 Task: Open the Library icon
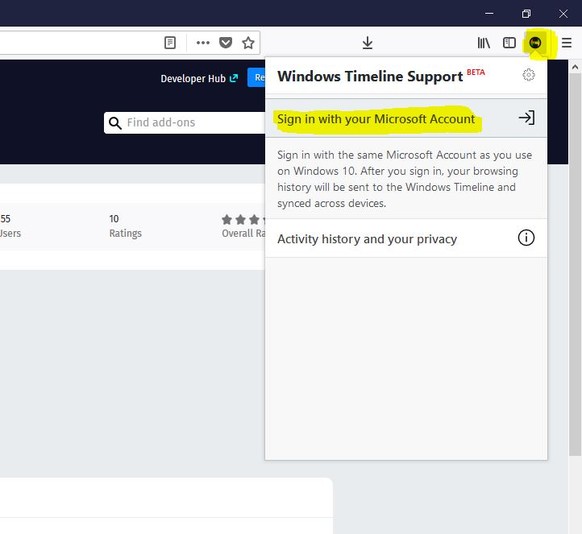pos(484,43)
